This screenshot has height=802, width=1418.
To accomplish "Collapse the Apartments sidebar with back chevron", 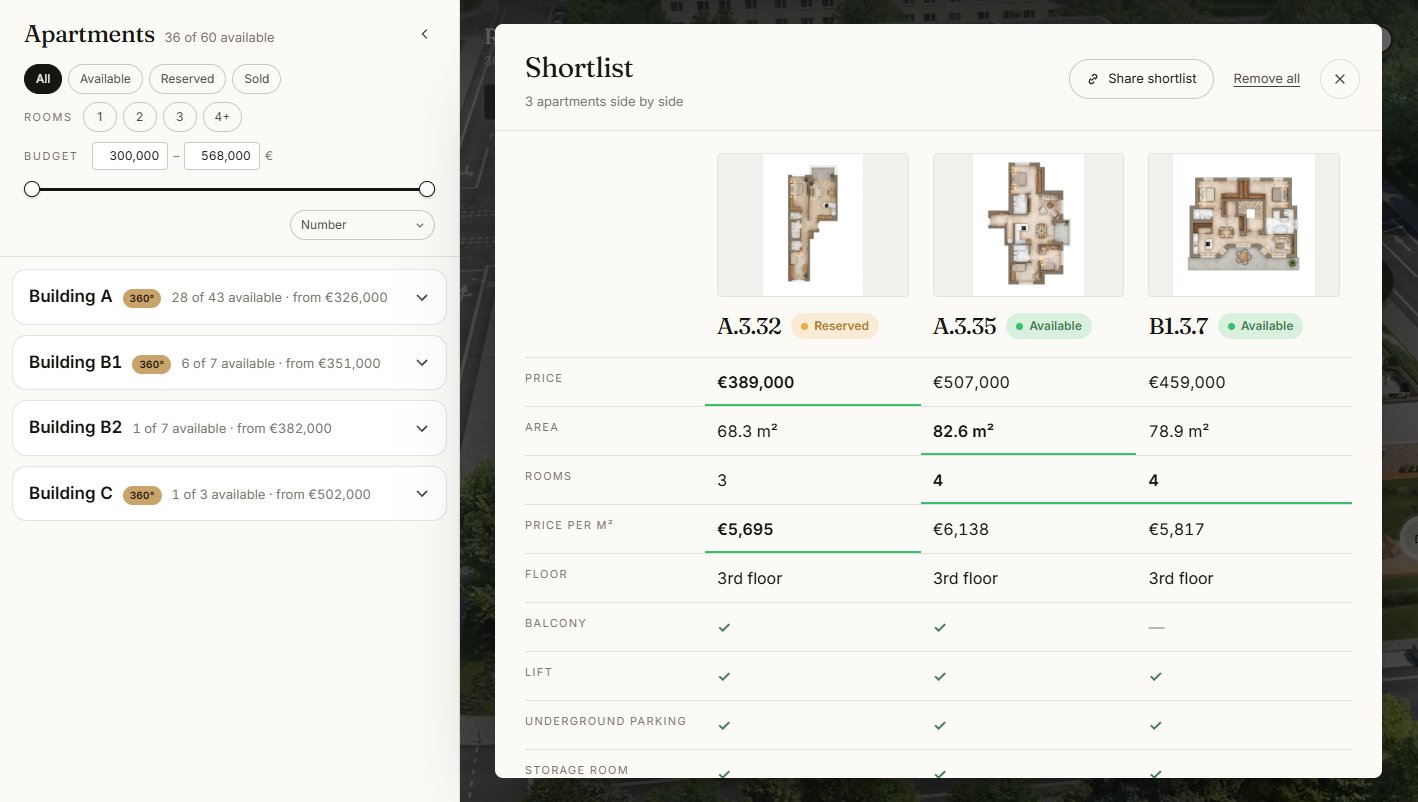I will coord(424,34).
